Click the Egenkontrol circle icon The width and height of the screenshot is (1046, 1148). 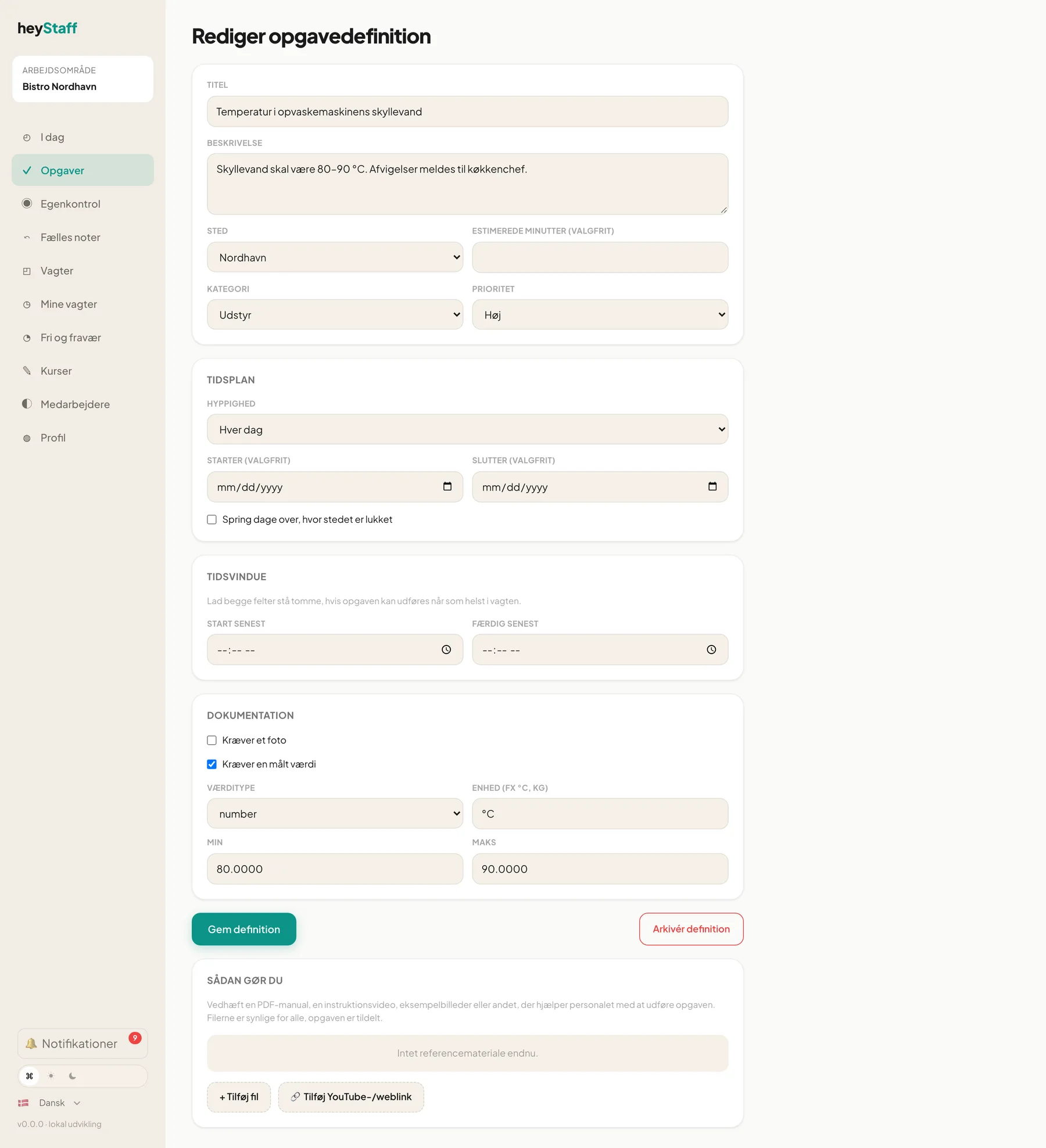(27, 203)
